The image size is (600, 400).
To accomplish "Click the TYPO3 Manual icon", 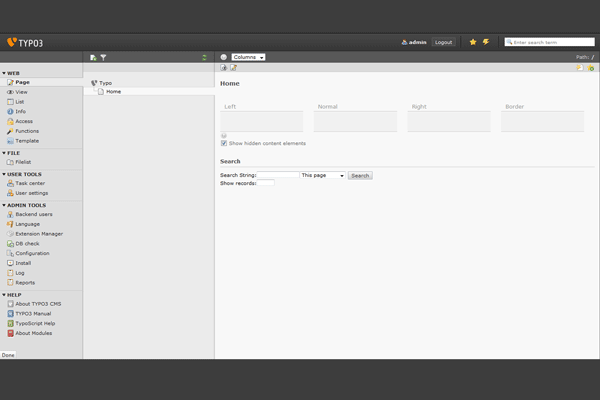I will pyautogui.click(x=10, y=313).
